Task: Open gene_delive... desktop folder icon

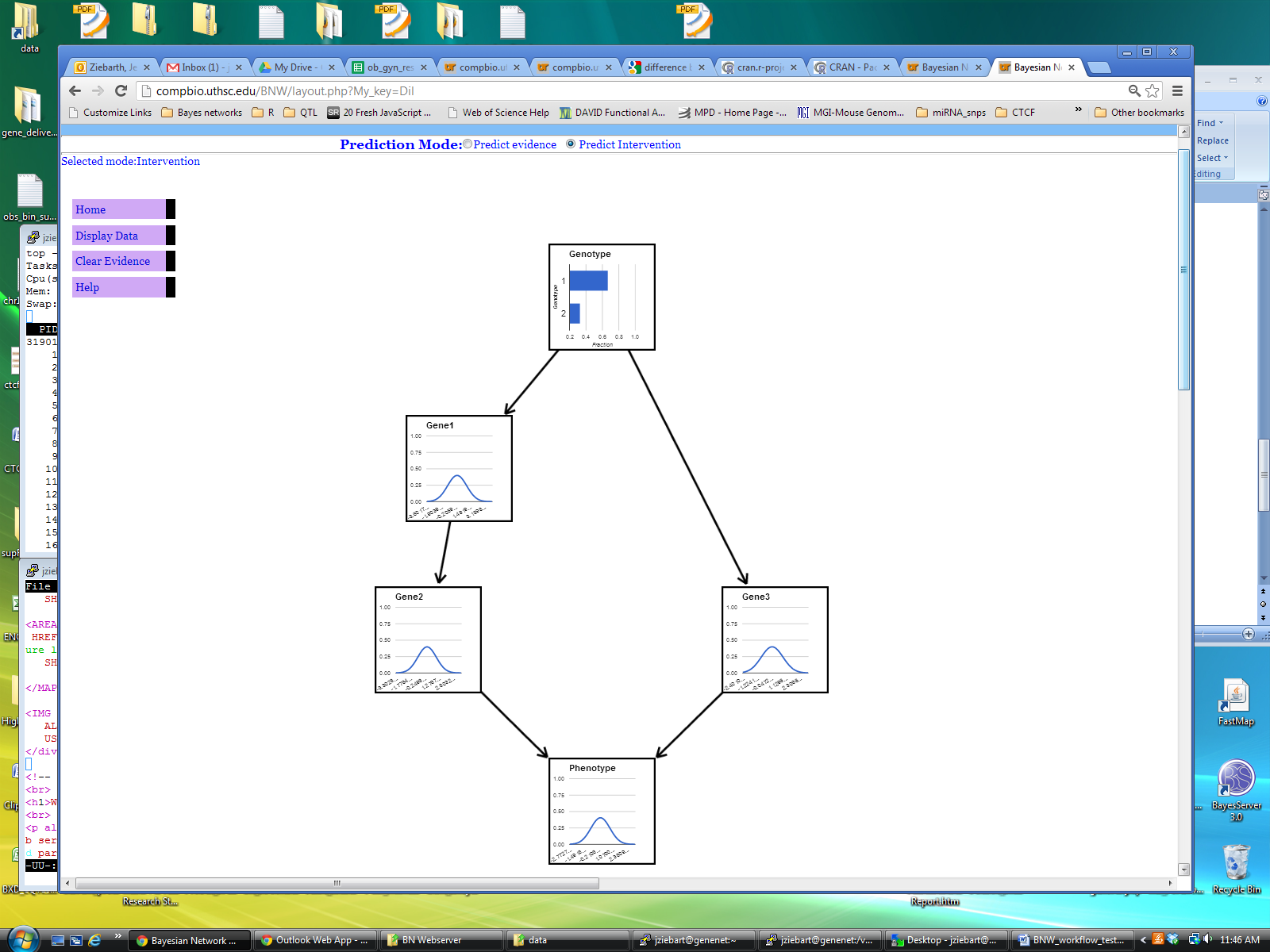Action: pyautogui.click(x=29, y=111)
